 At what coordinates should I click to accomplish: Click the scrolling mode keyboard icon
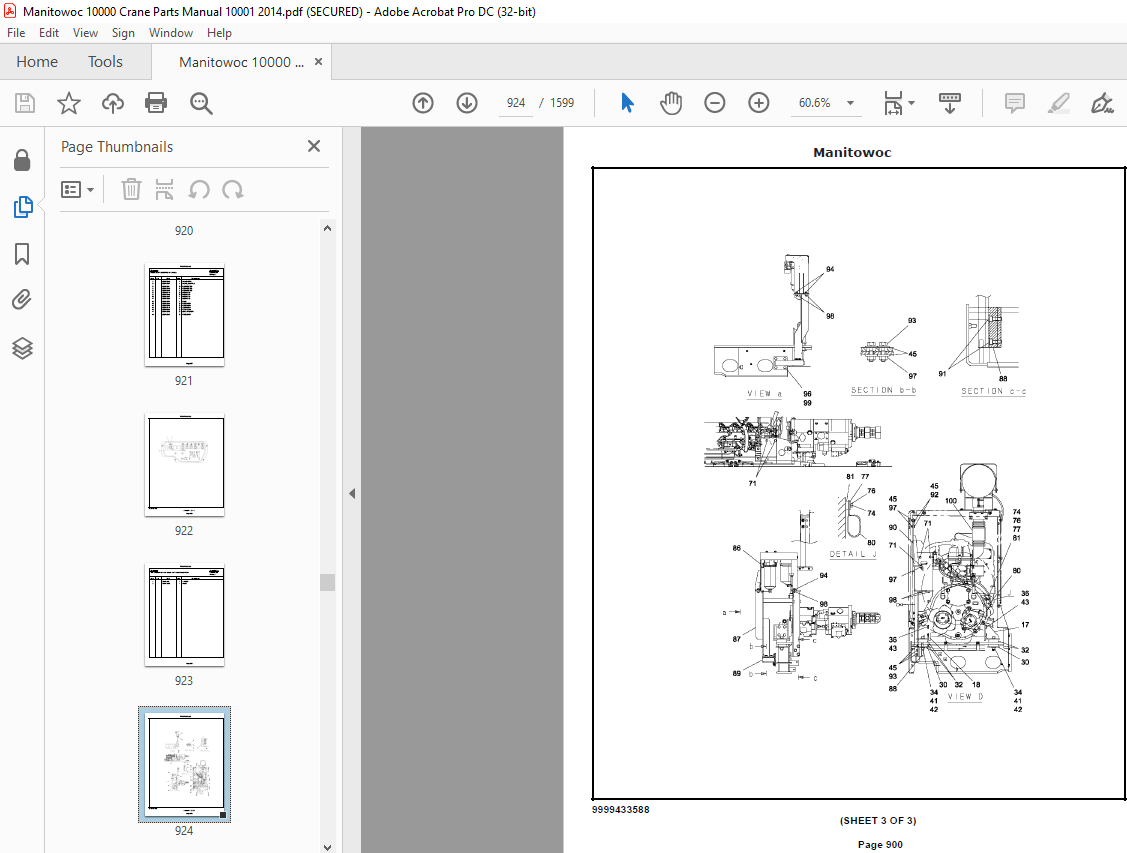[x=949, y=103]
